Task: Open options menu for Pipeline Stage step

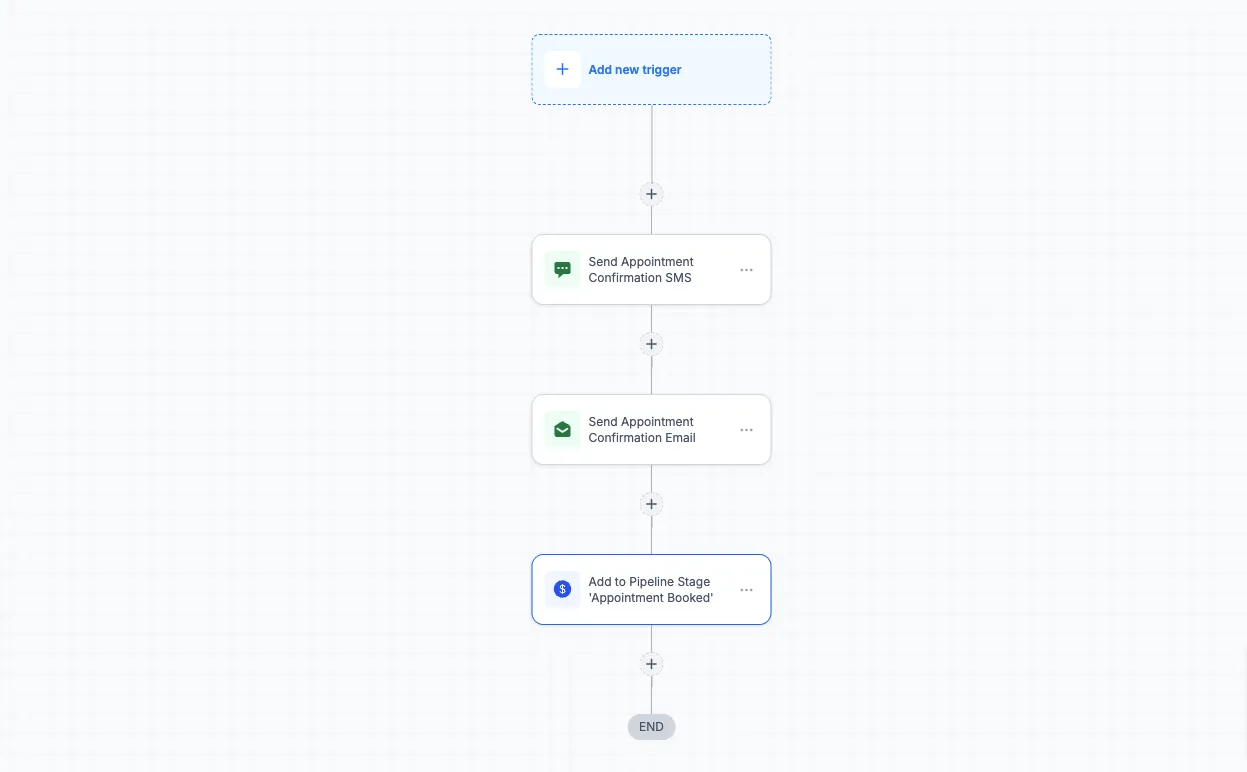Action: pyautogui.click(x=746, y=590)
